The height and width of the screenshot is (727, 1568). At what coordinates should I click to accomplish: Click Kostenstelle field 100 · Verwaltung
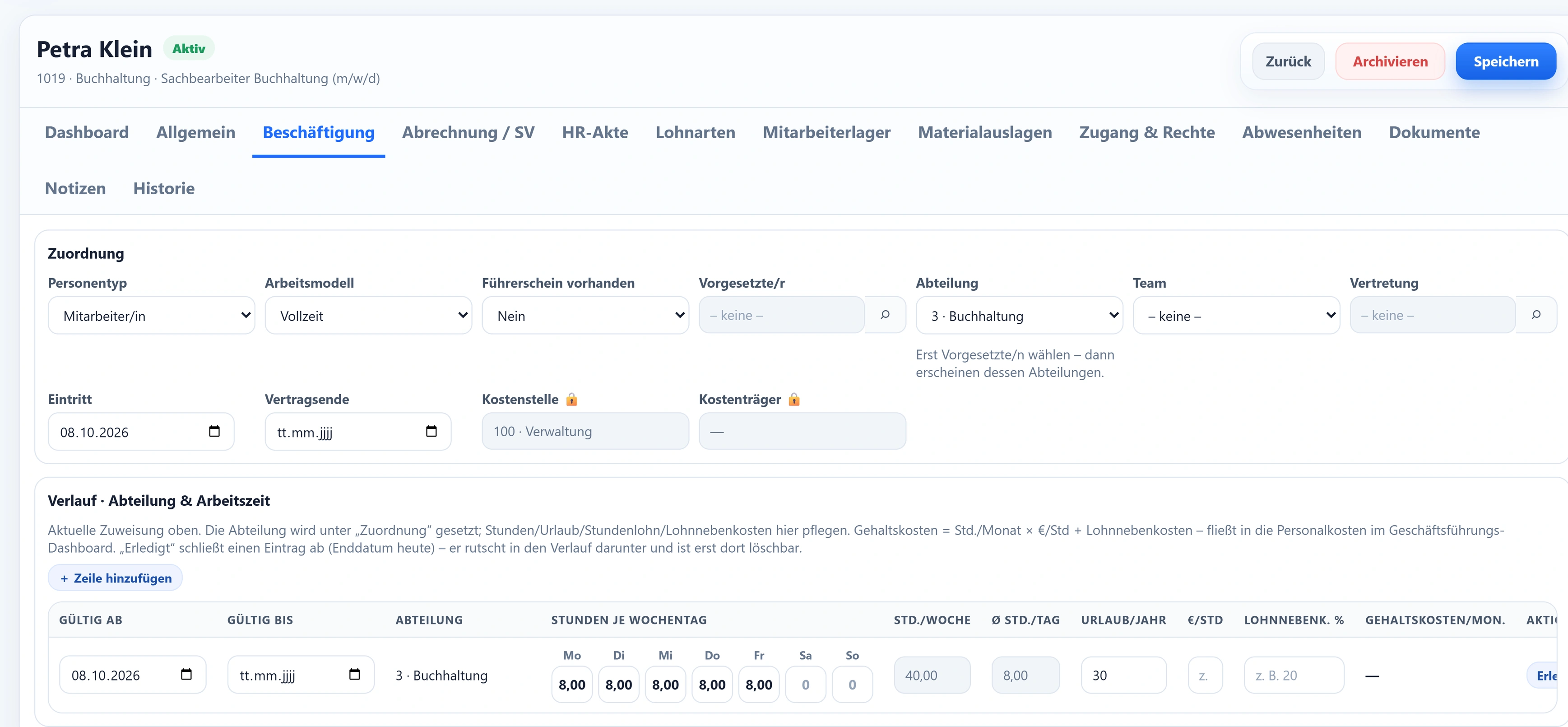[x=585, y=431]
